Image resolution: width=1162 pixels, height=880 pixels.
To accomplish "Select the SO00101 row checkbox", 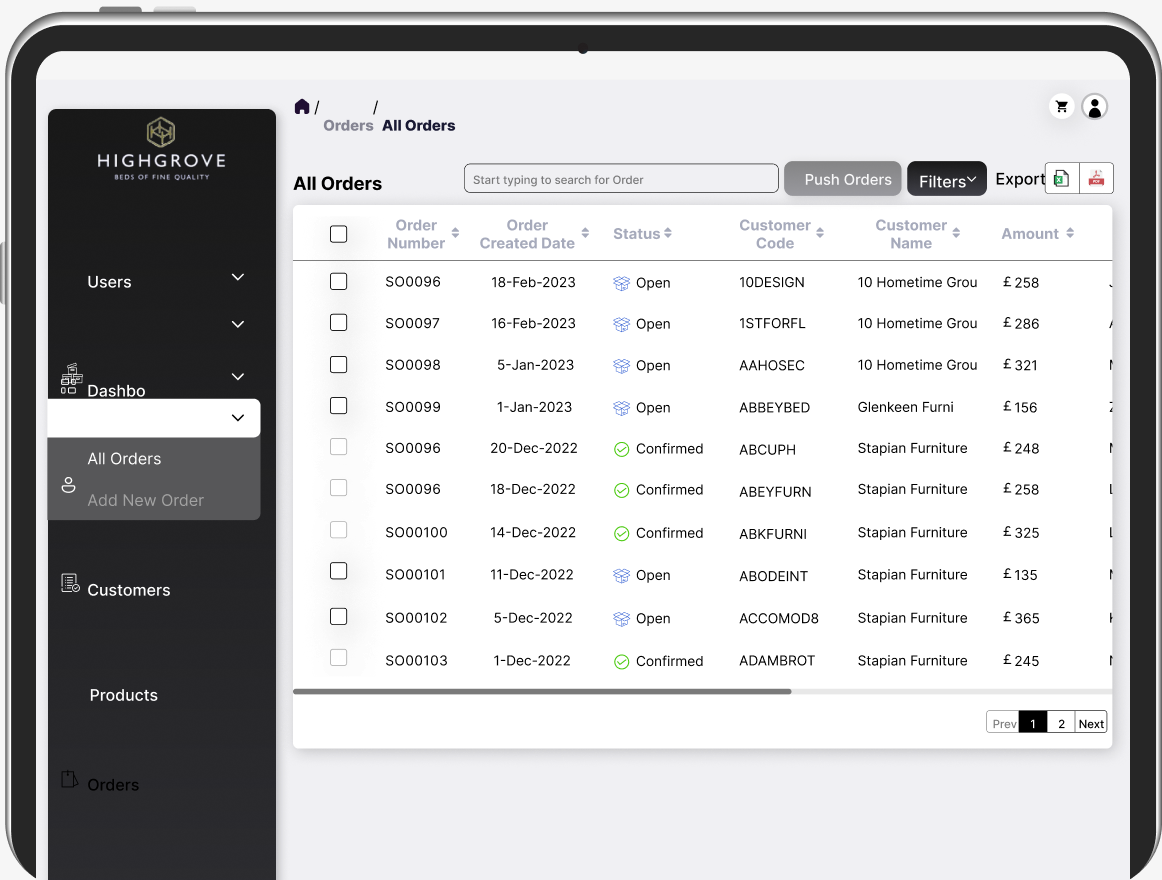I will 339,571.
